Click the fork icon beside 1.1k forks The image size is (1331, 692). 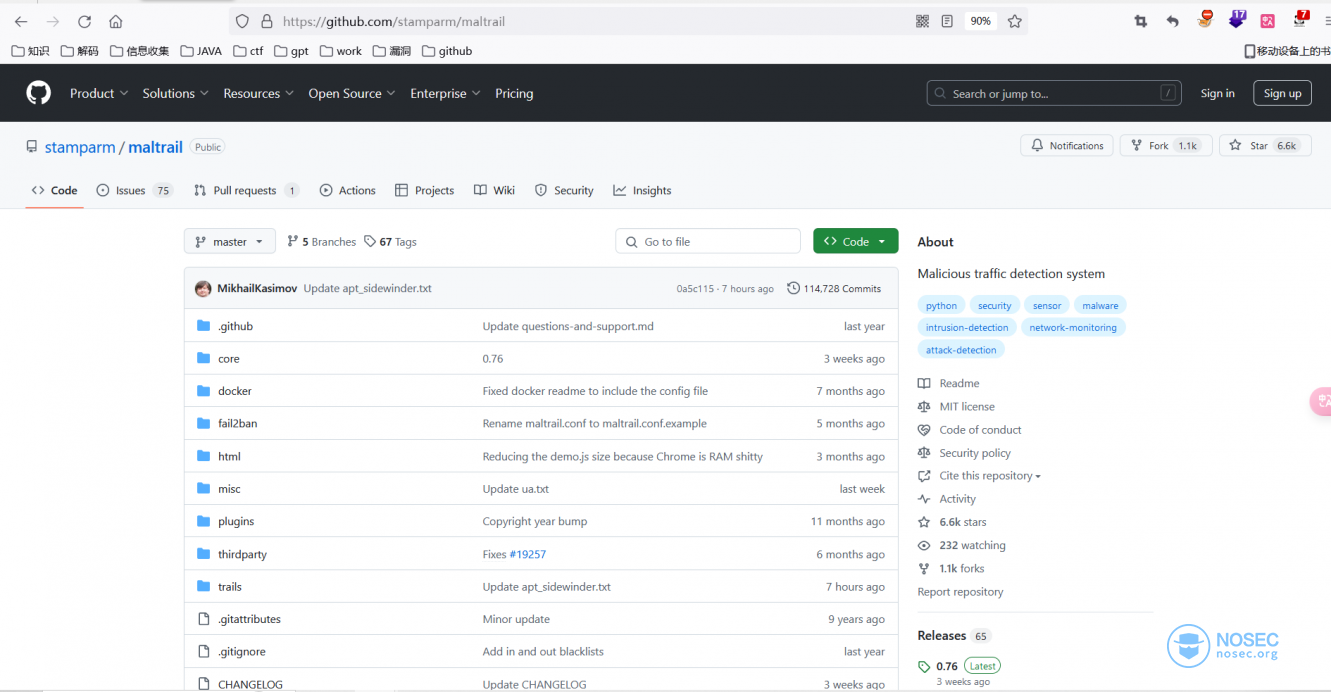click(924, 569)
